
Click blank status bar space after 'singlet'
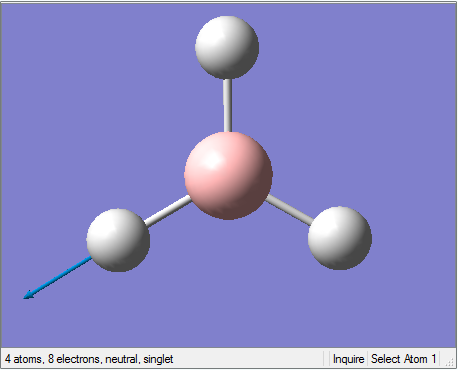248,359
